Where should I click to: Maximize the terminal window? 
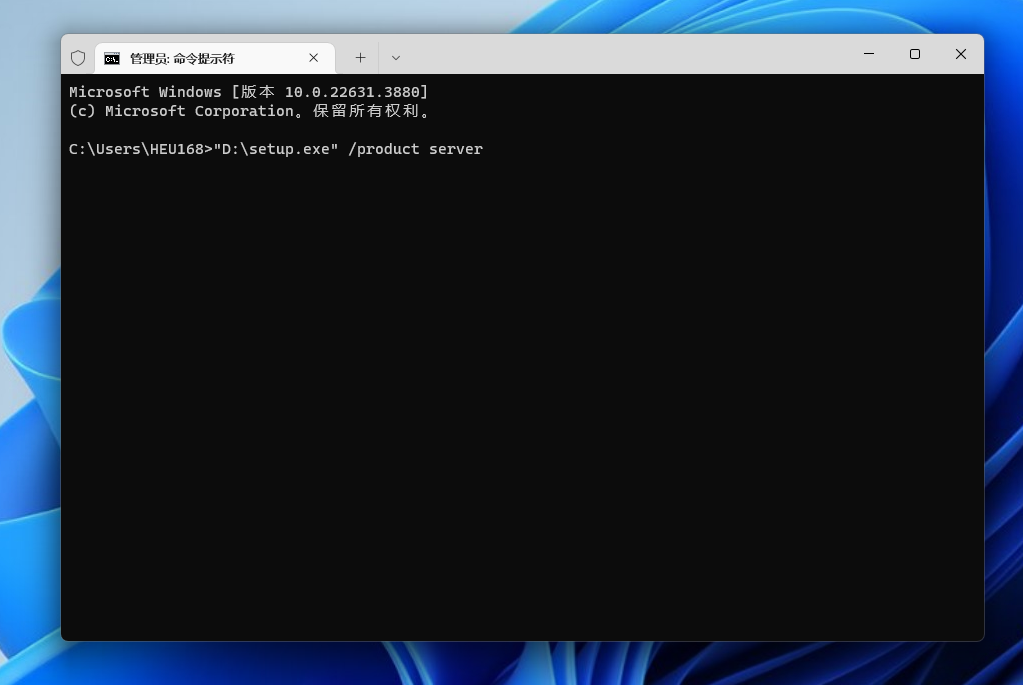click(x=914, y=54)
